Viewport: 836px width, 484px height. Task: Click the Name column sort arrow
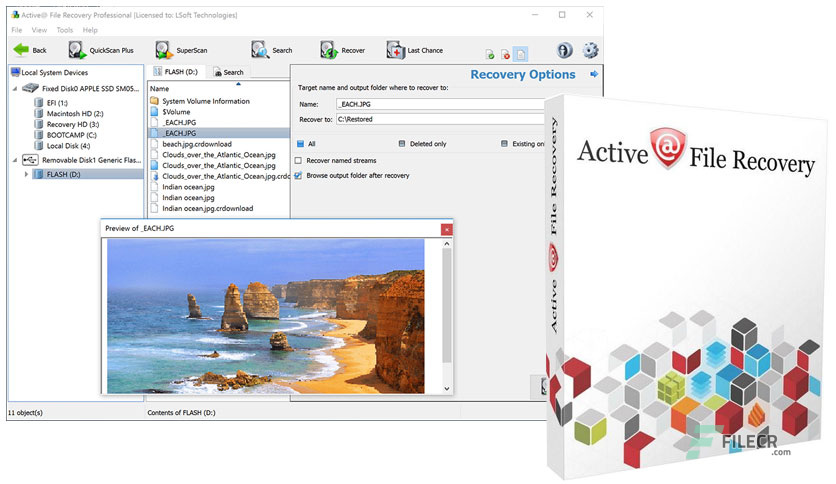(238, 84)
